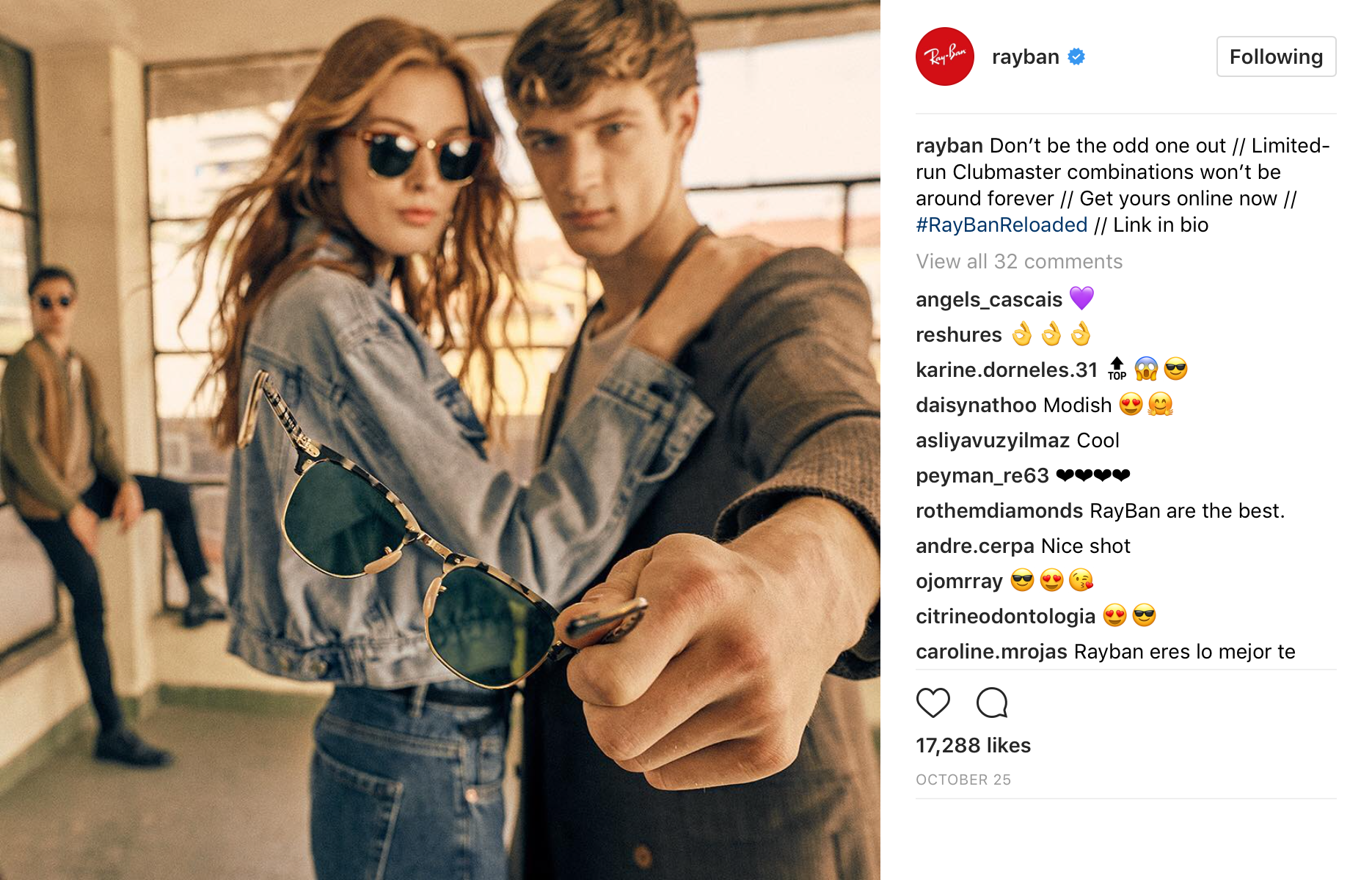
Task: Go to asliyavuzyilmaz profile
Action: pyautogui.click(x=993, y=441)
